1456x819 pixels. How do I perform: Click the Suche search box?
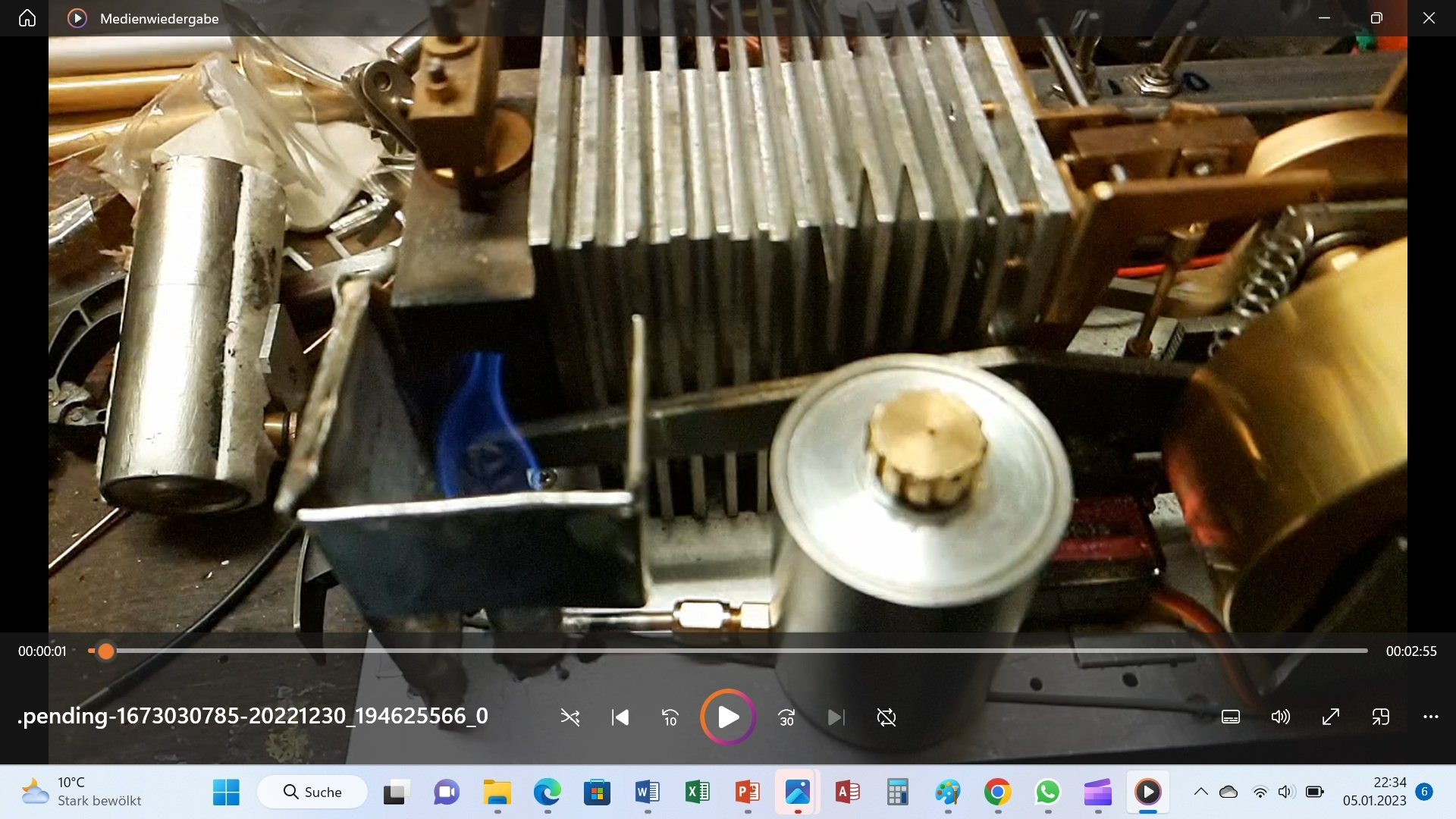(x=312, y=792)
